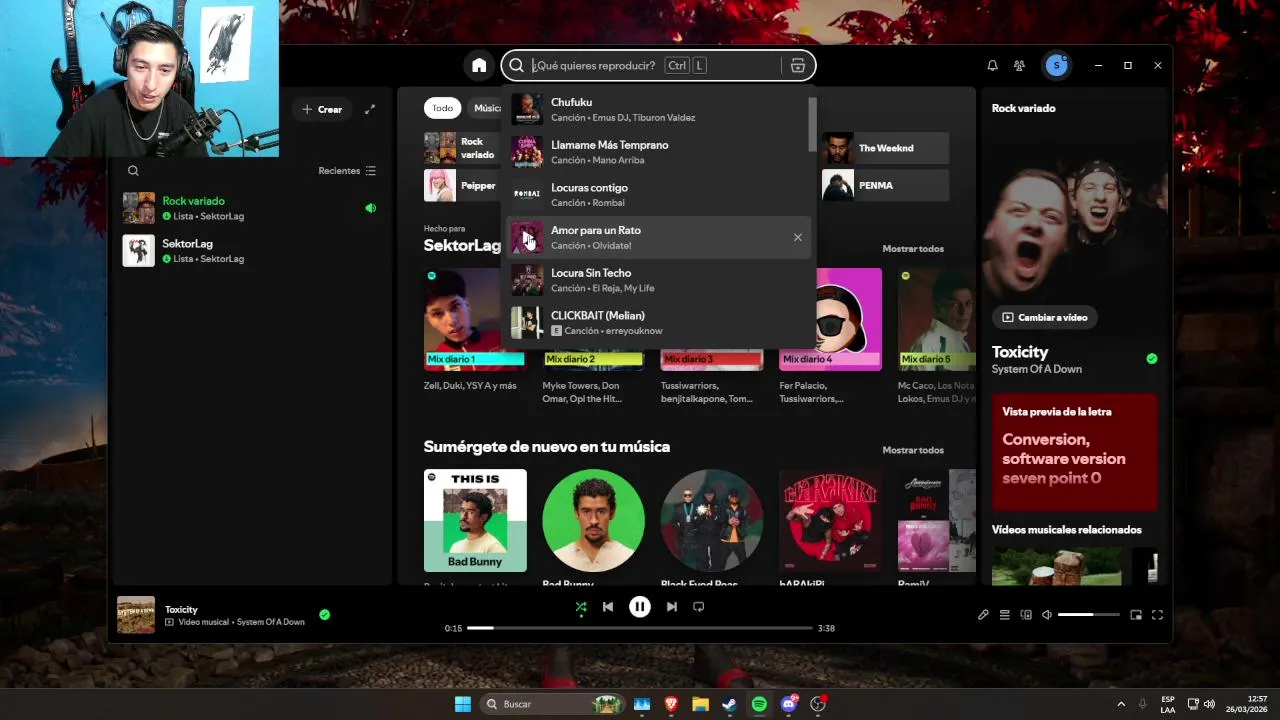
Task: Click green checkmark beside Toxicity in right panel
Action: tap(1152, 358)
